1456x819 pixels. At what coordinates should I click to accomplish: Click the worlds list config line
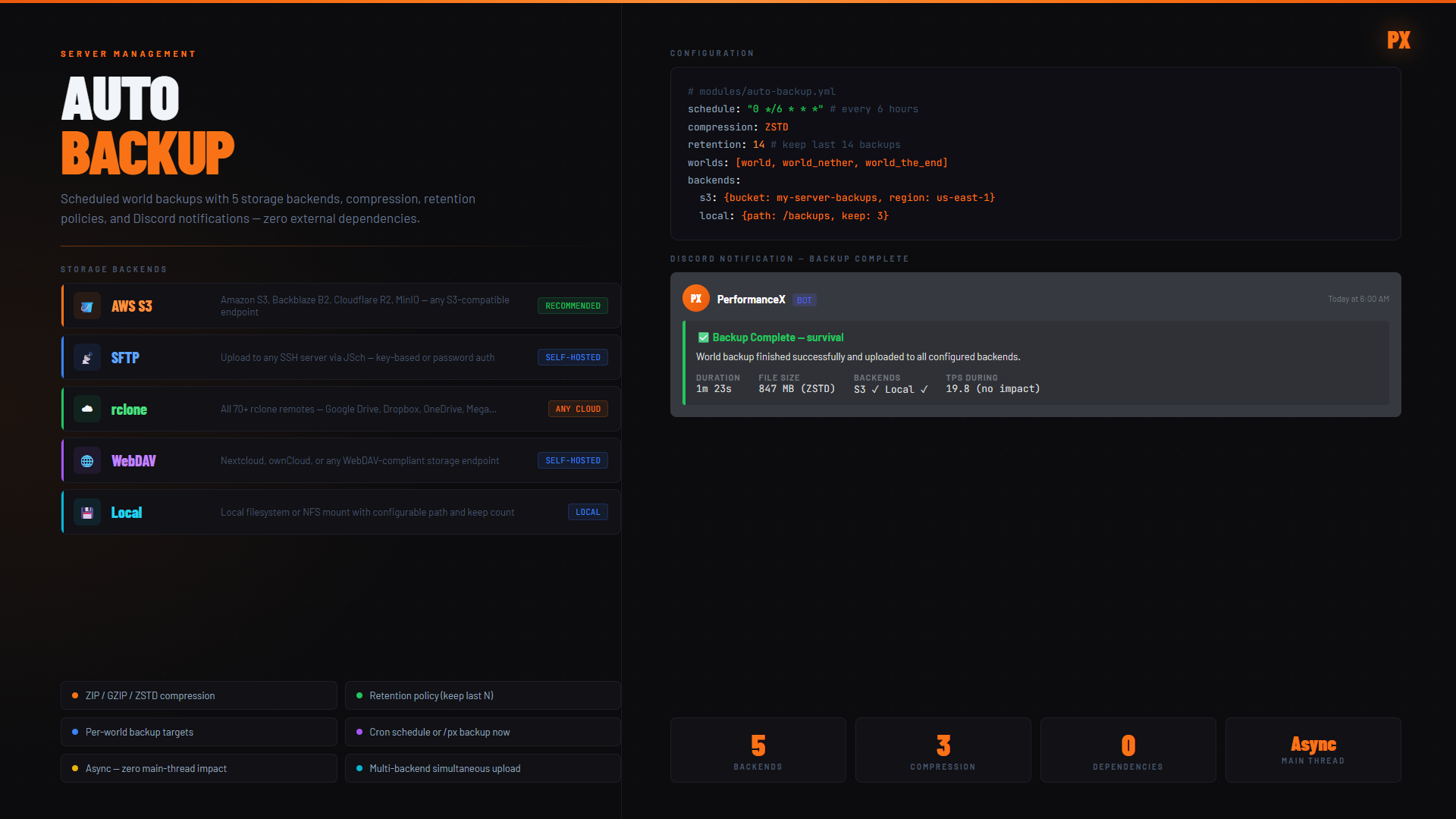(817, 163)
